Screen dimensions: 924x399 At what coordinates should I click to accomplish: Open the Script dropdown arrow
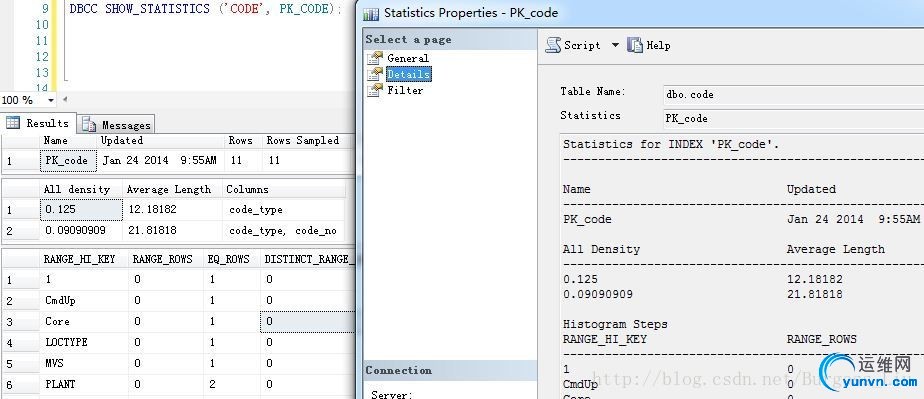615,45
